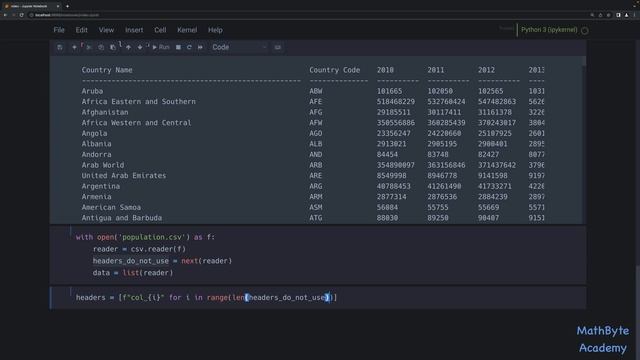
Task: Click the Trusted notebook indicator
Action: click(x=506, y=29)
